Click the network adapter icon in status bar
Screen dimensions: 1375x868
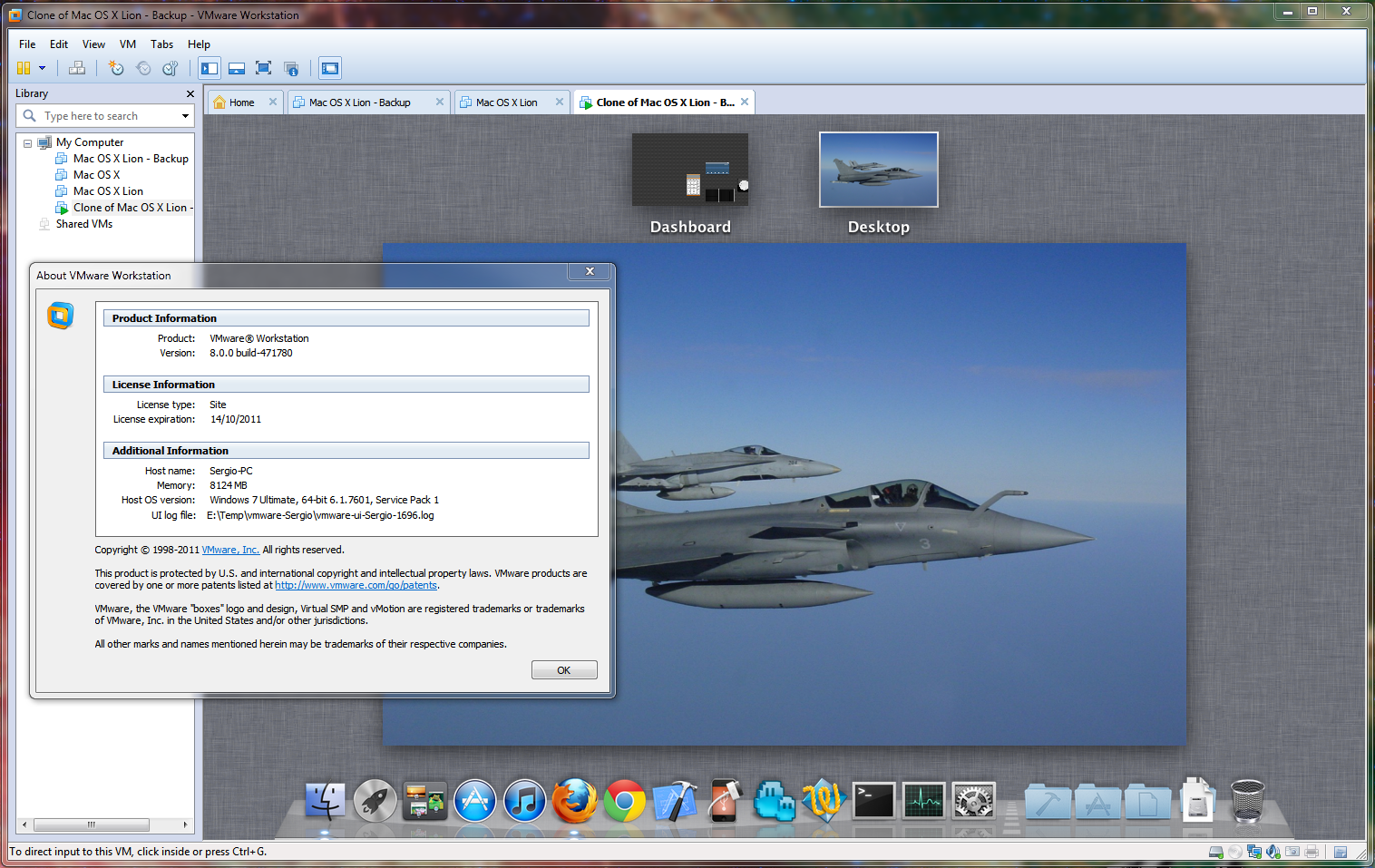point(1254,852)
